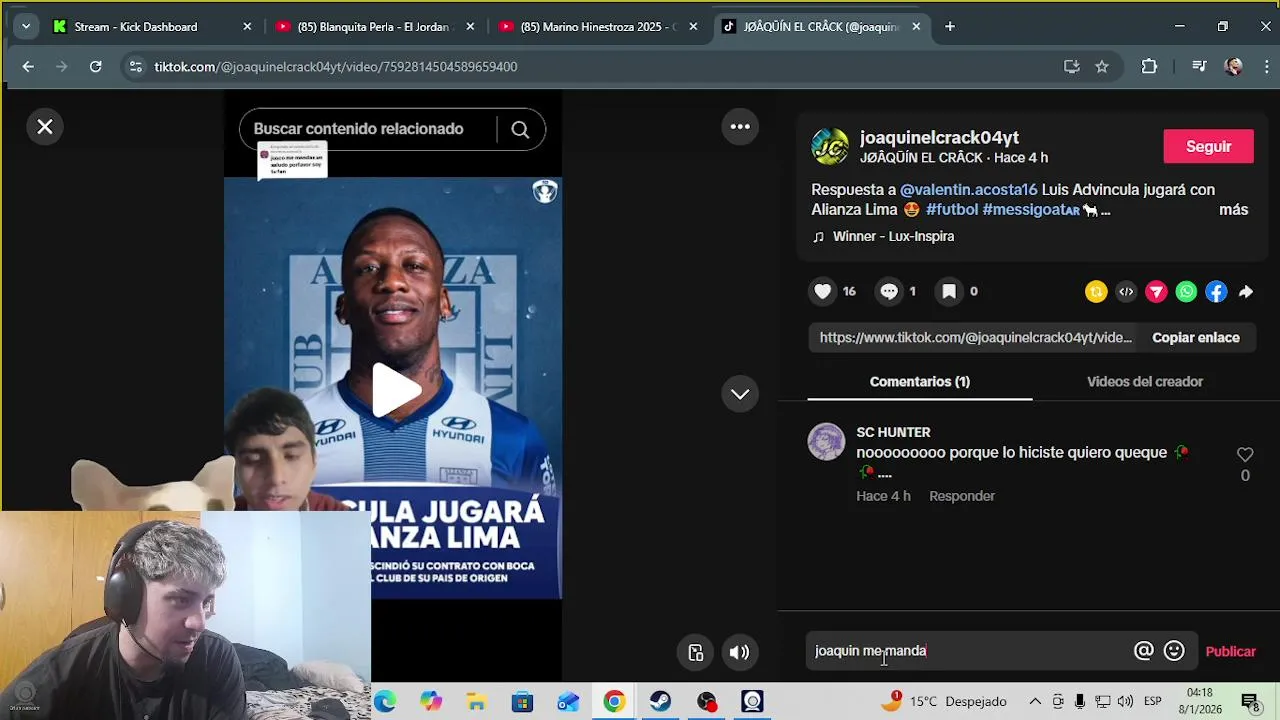Open Steam from taskbar
Viewport: 1280px width, 720px height.
(x=660, y=702)
